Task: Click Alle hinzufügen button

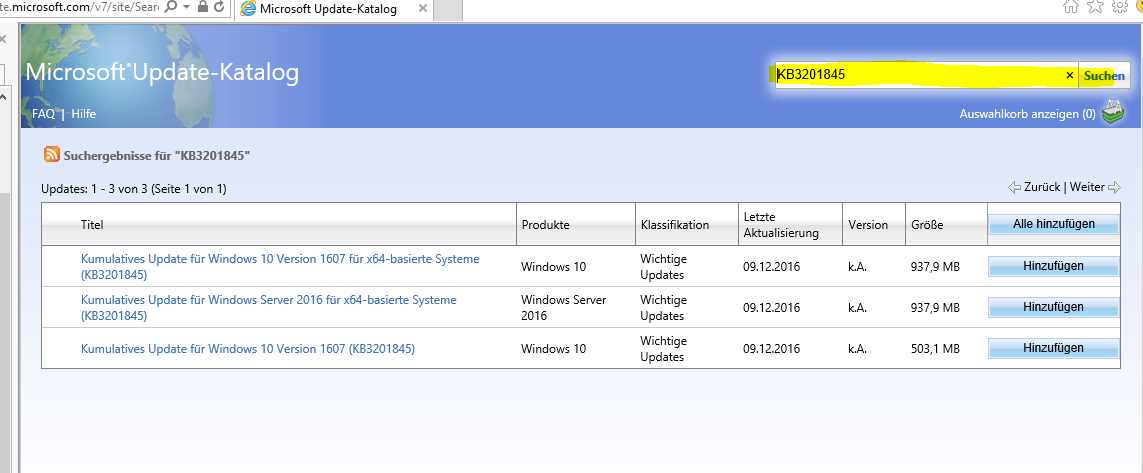Action: point(1053,224)
